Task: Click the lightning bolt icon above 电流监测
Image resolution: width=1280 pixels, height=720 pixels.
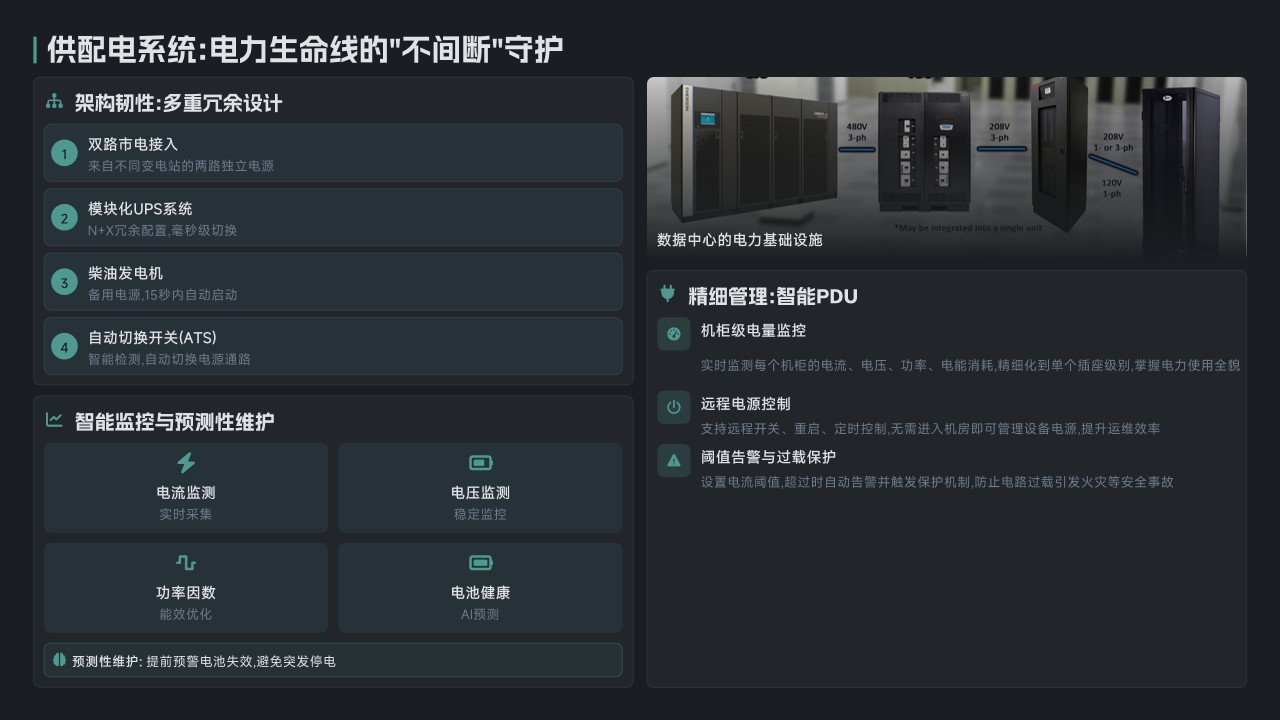Action: click(x=186, y=462)
